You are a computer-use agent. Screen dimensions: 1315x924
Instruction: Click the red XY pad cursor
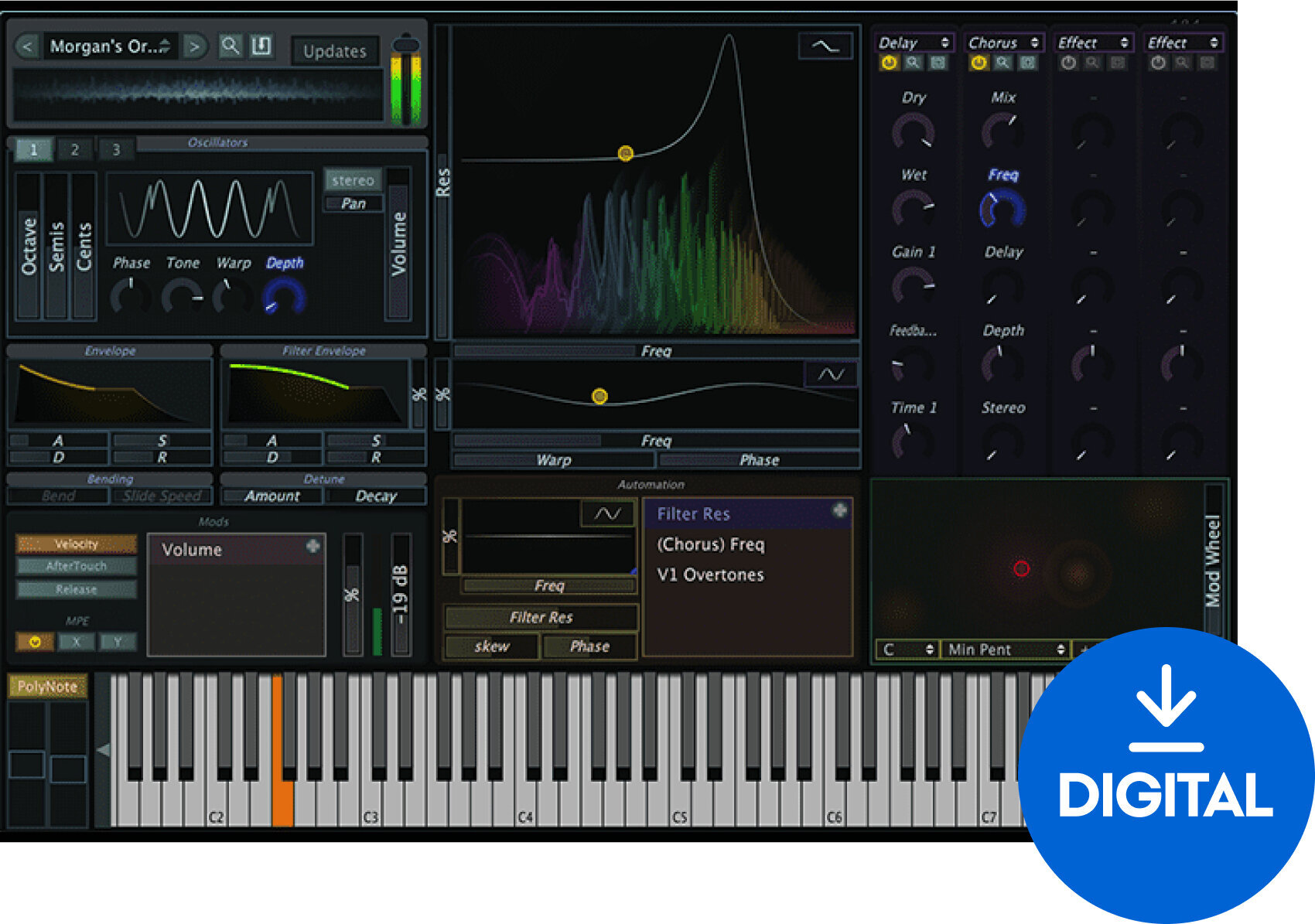[1022, 569]
